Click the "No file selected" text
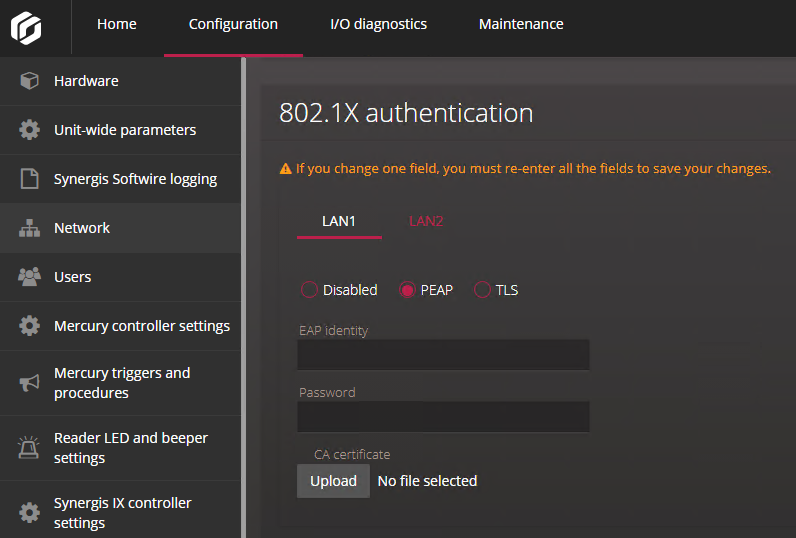Image resolution: width=796 pixels, height=538 pixels. tap(427, 481)
